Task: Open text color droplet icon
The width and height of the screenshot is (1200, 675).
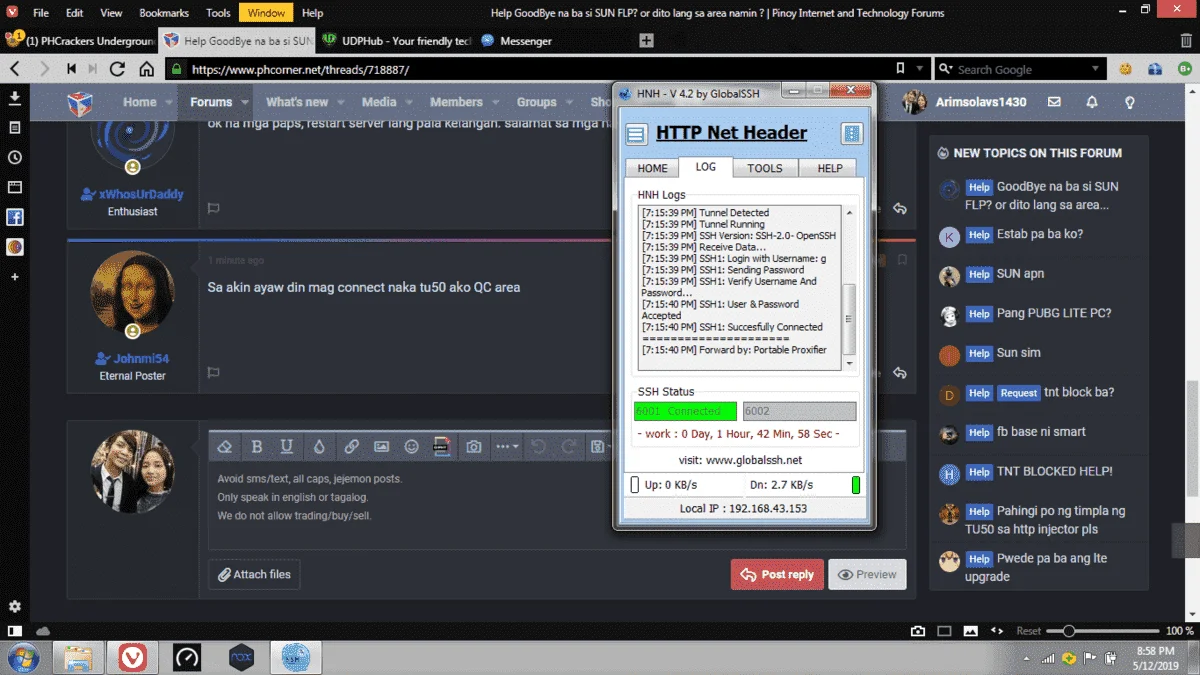Action: point(319,446)
